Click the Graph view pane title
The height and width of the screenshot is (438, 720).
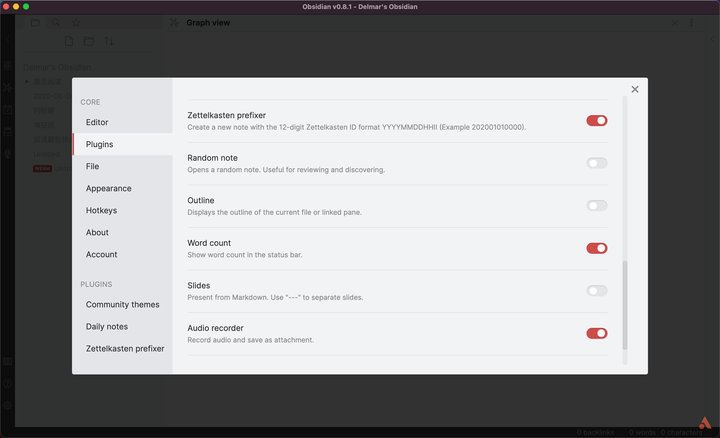click(208, 22)
